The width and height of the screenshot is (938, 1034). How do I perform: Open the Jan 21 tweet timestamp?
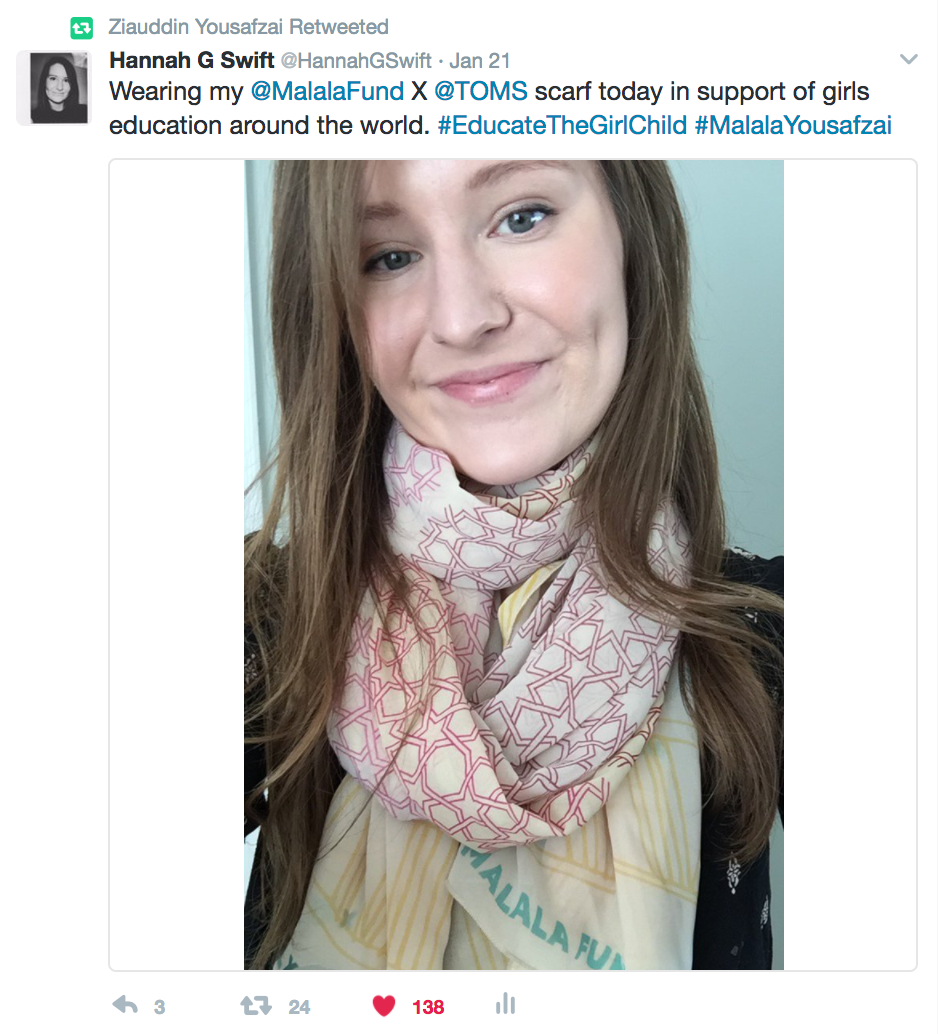[480, 61]
